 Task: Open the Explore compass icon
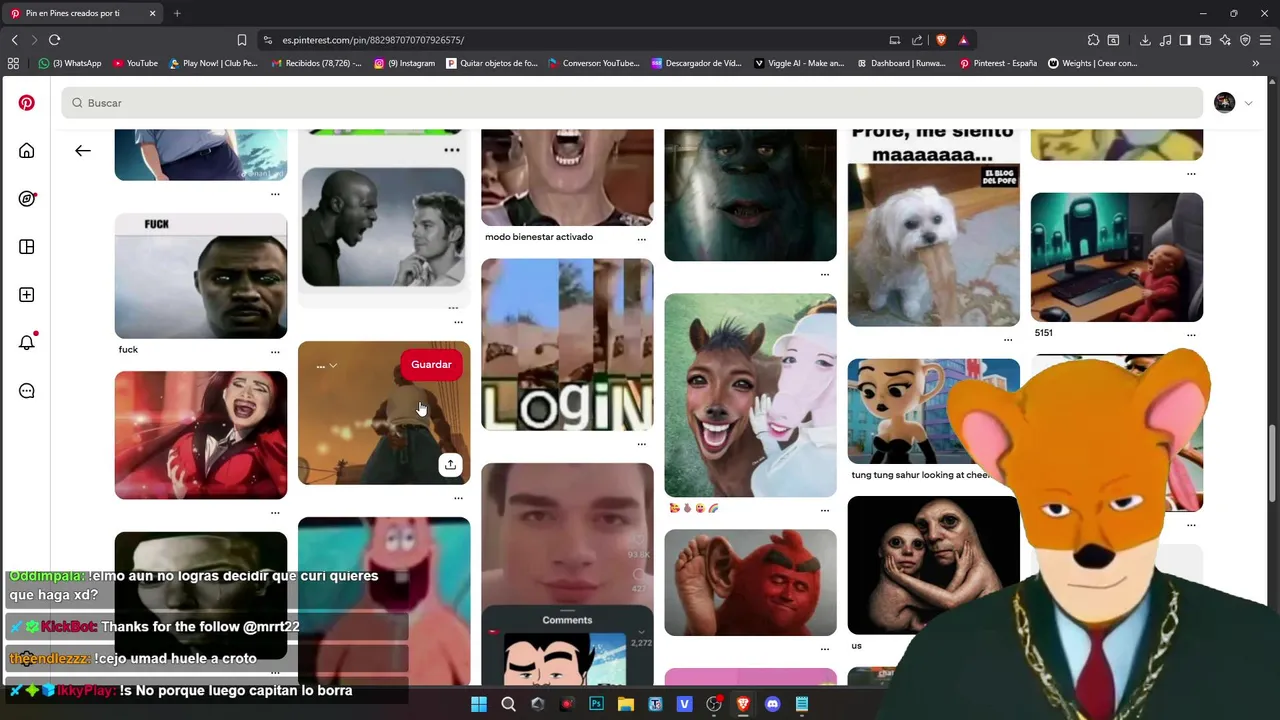point(27,199)
